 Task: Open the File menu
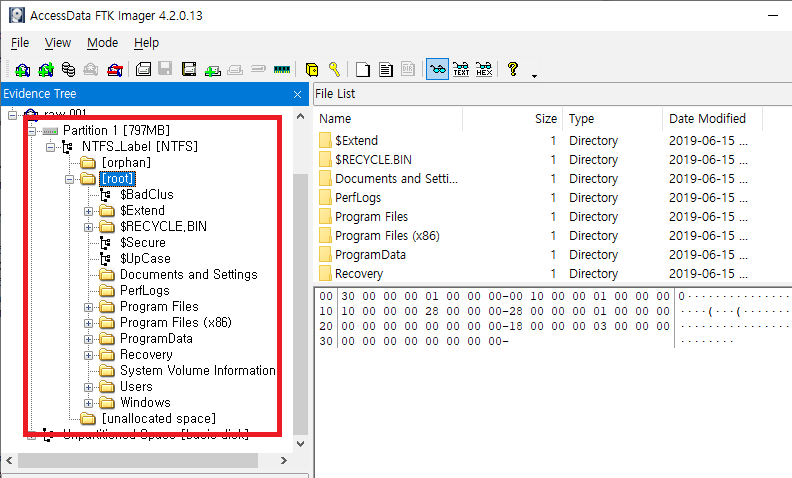[20, 43]
